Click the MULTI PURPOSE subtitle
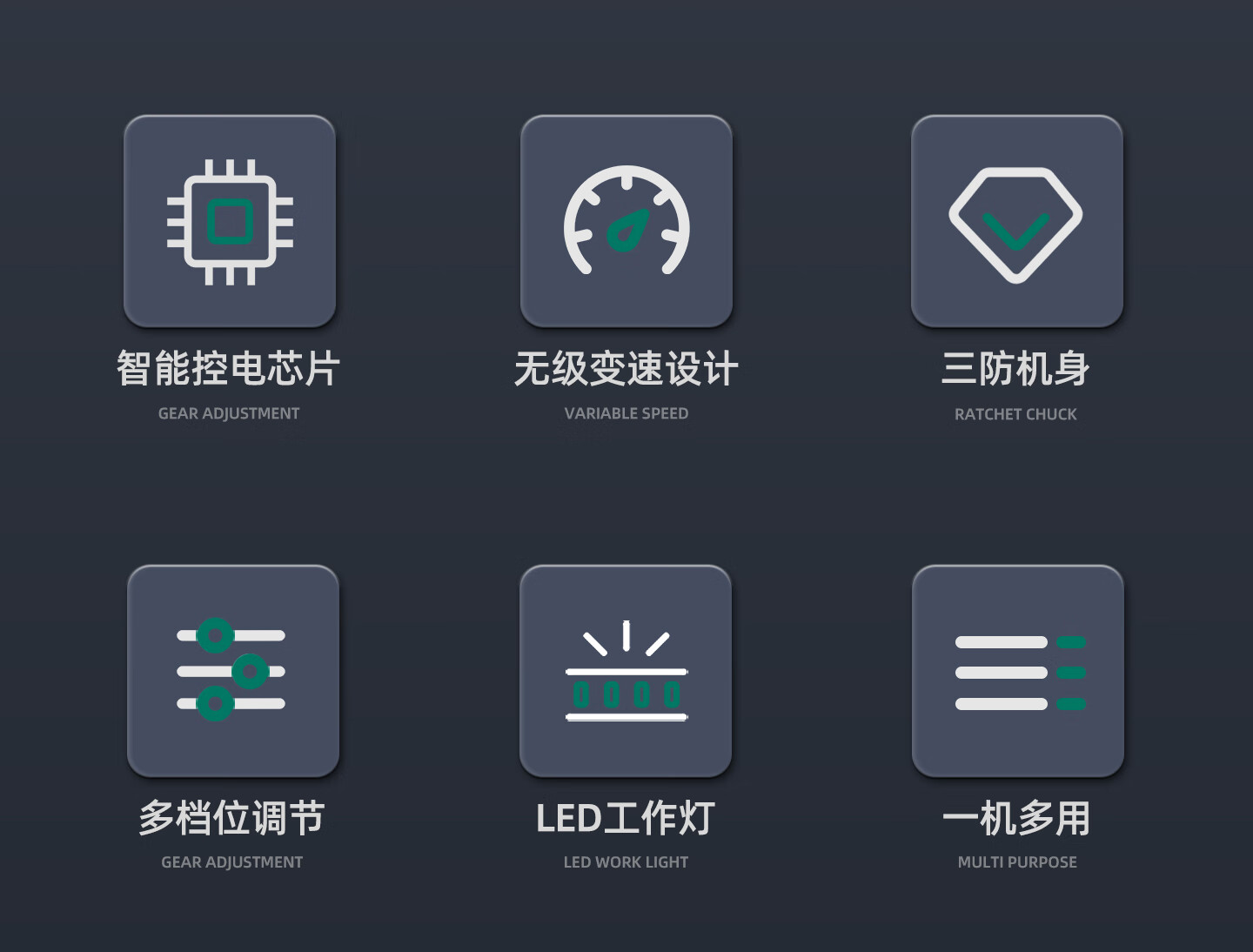 pyautogui.click(x=1017, y=862)
